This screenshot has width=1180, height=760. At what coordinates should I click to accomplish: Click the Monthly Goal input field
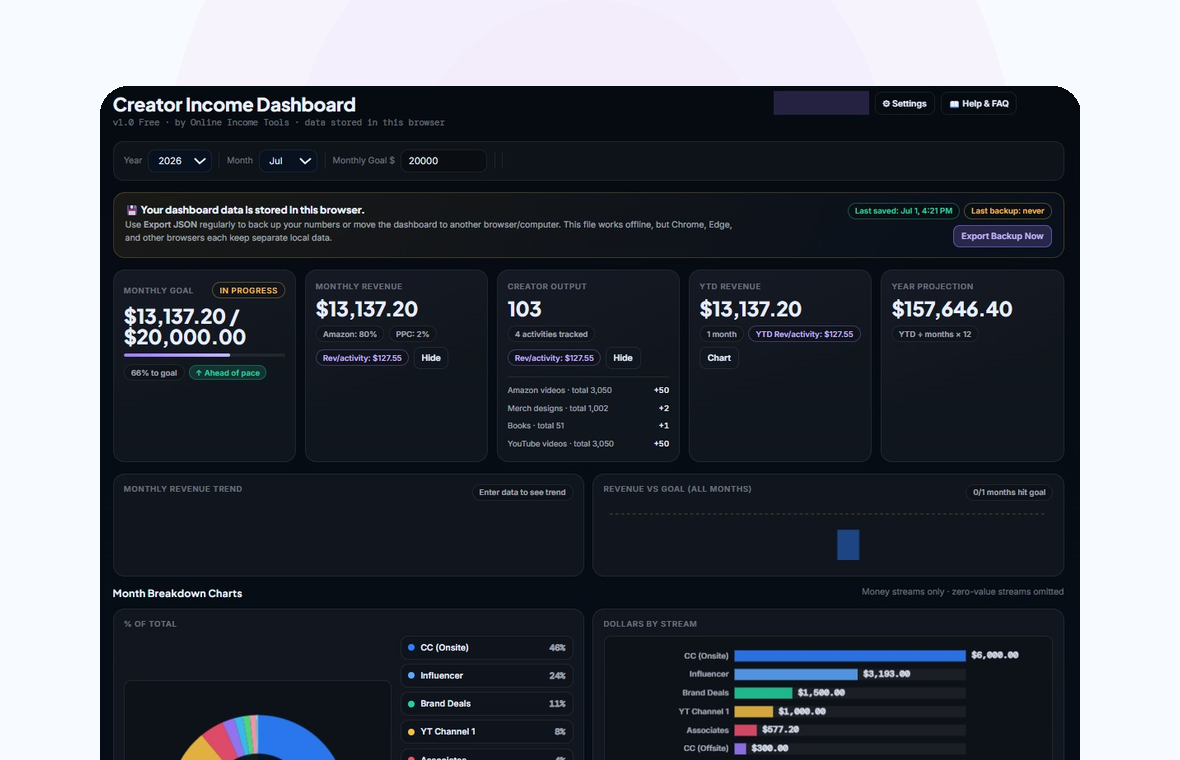point(443,160)
